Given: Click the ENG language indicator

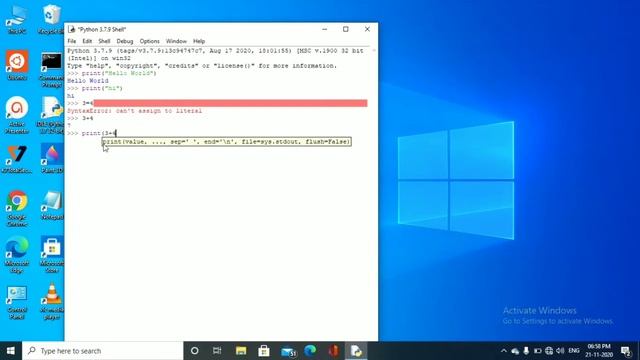Looking at the screenshot, I should click(573, 351).
